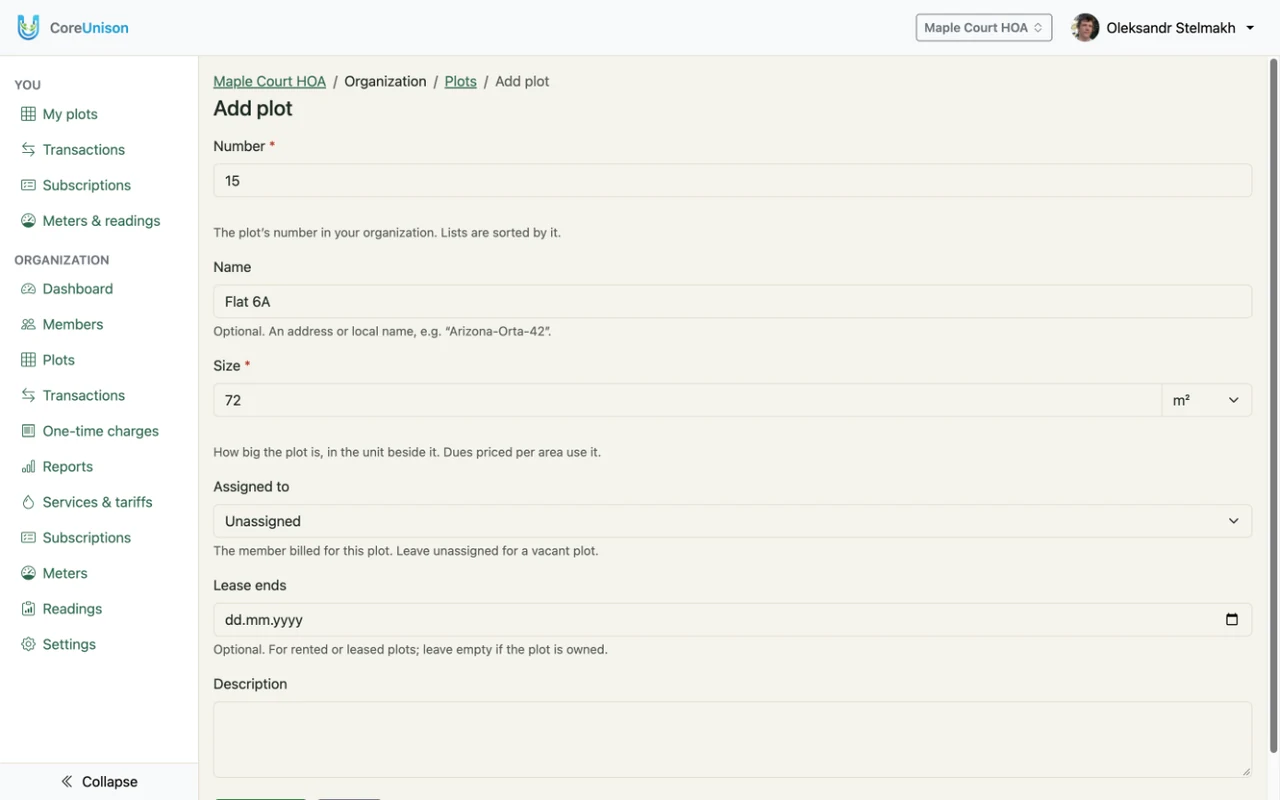Click the Add plot page heading
The height and width of the screenshot is (800, 1280).
(x=253, y=109)
